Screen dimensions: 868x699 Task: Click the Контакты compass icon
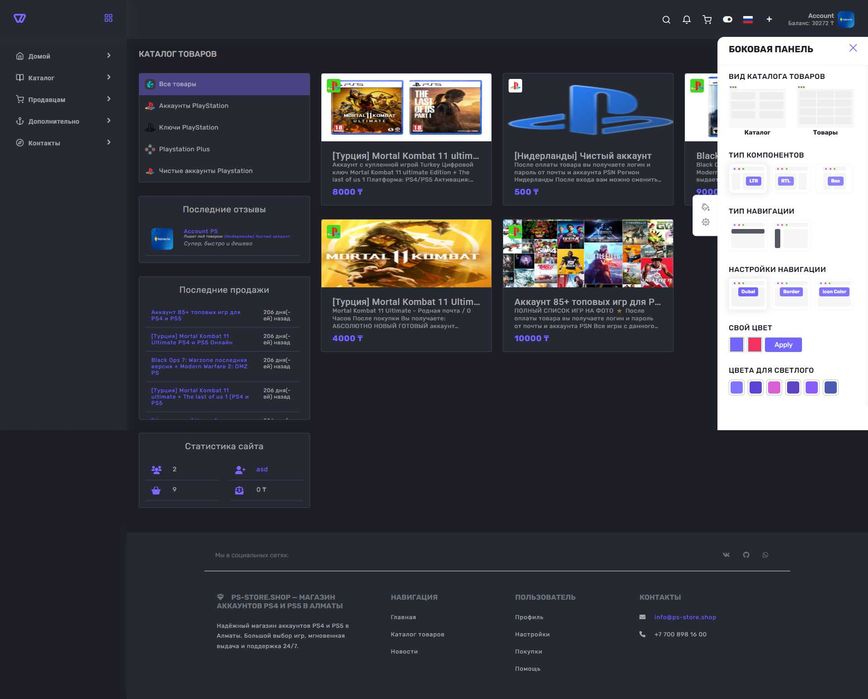(x=20, y=142)
